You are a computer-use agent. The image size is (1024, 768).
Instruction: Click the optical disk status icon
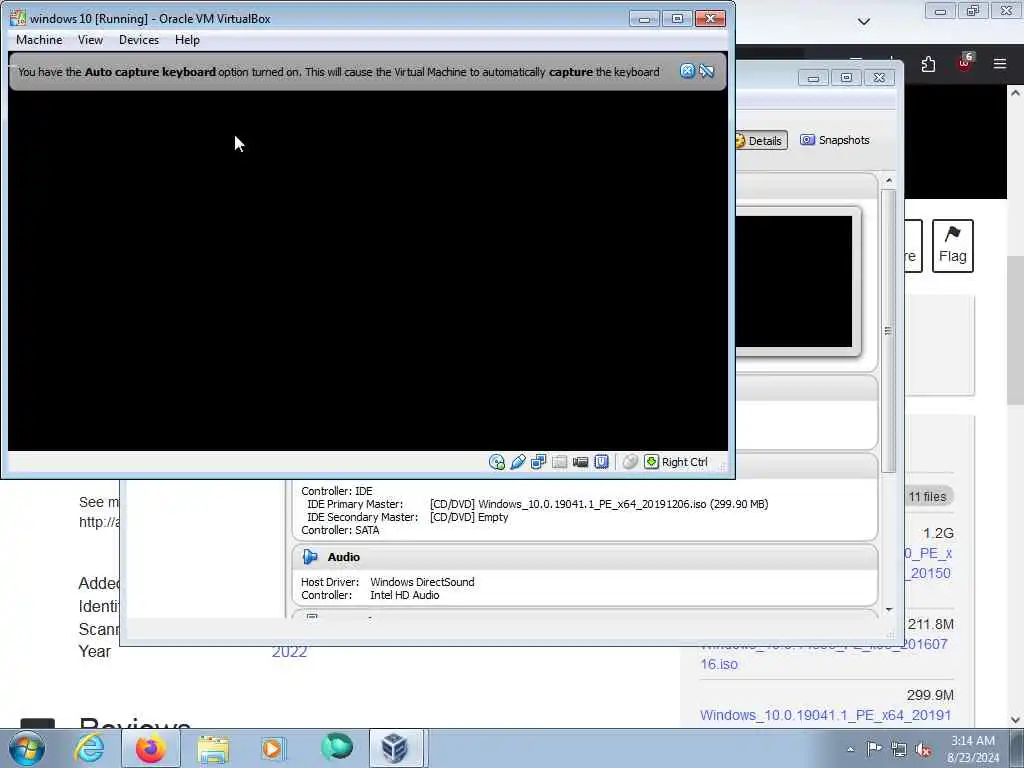496,462
